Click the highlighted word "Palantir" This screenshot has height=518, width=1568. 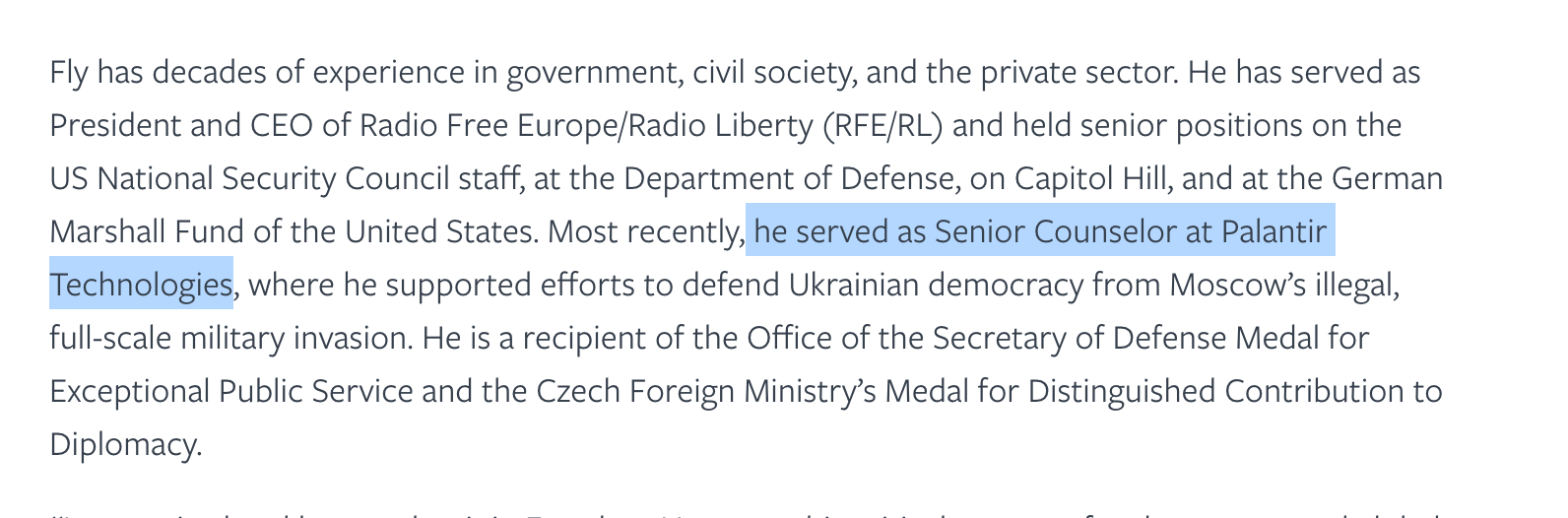pos(1274,232)
